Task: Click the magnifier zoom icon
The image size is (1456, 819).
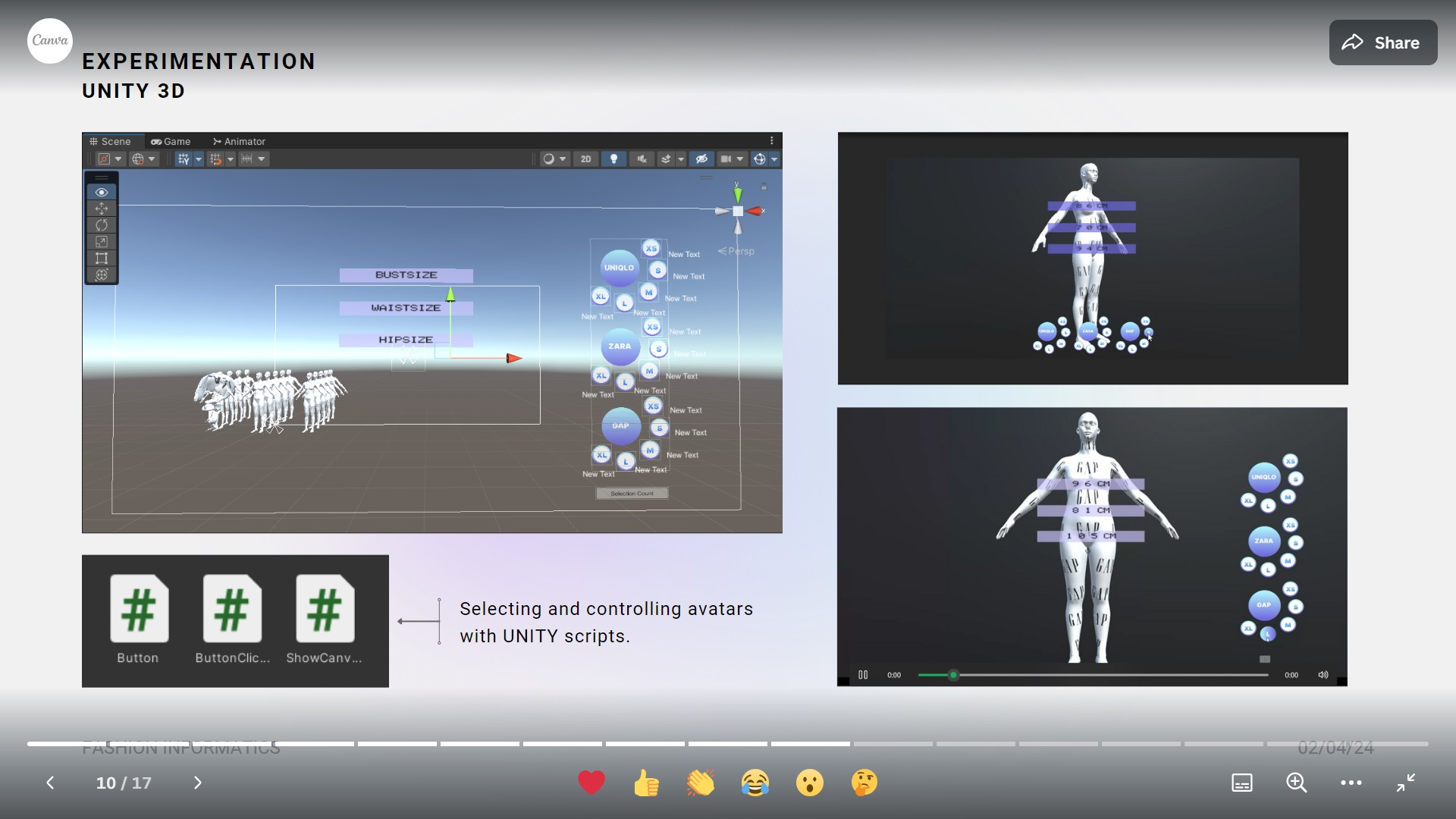Action: click(1296, 782)
